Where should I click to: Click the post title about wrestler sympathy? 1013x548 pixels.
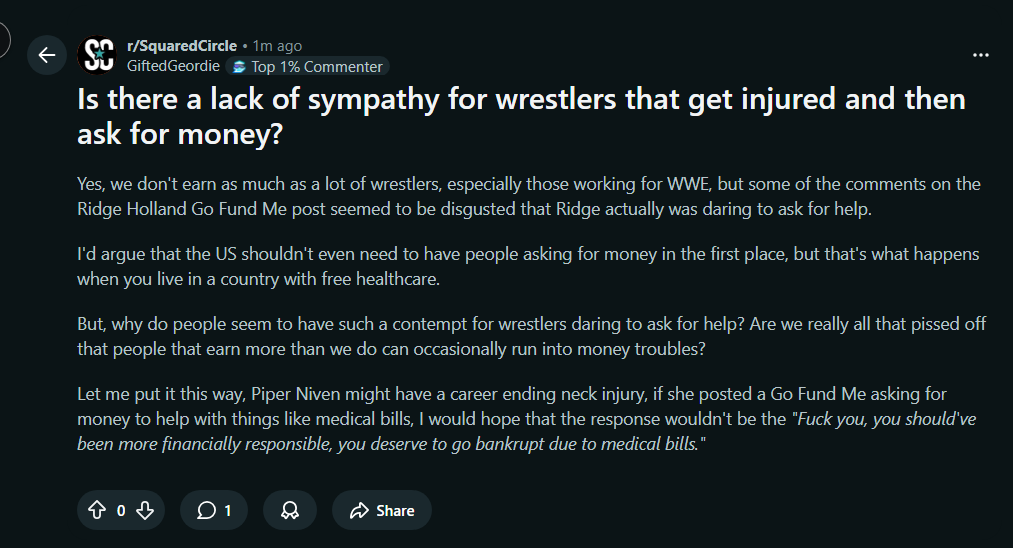pyautogui.click(x=520, y=115)
